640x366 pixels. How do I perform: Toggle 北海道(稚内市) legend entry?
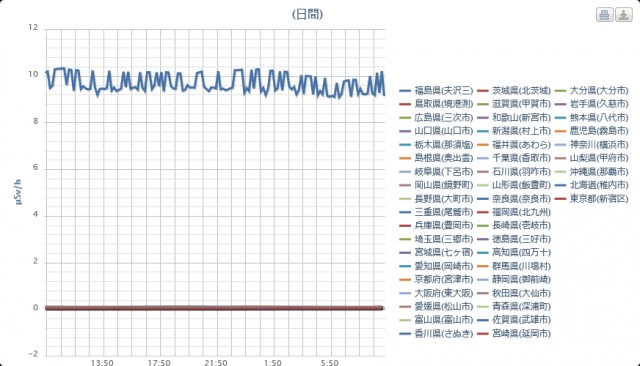click(591, 185)
